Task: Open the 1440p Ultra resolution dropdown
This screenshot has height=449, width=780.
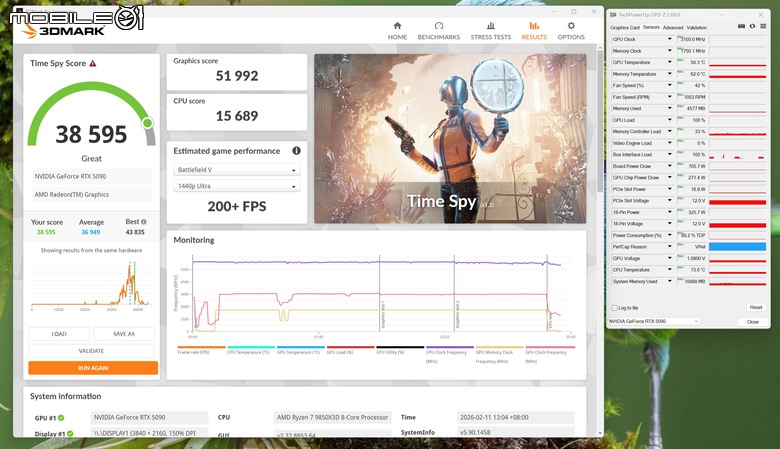Action: (x=237, y=186)
